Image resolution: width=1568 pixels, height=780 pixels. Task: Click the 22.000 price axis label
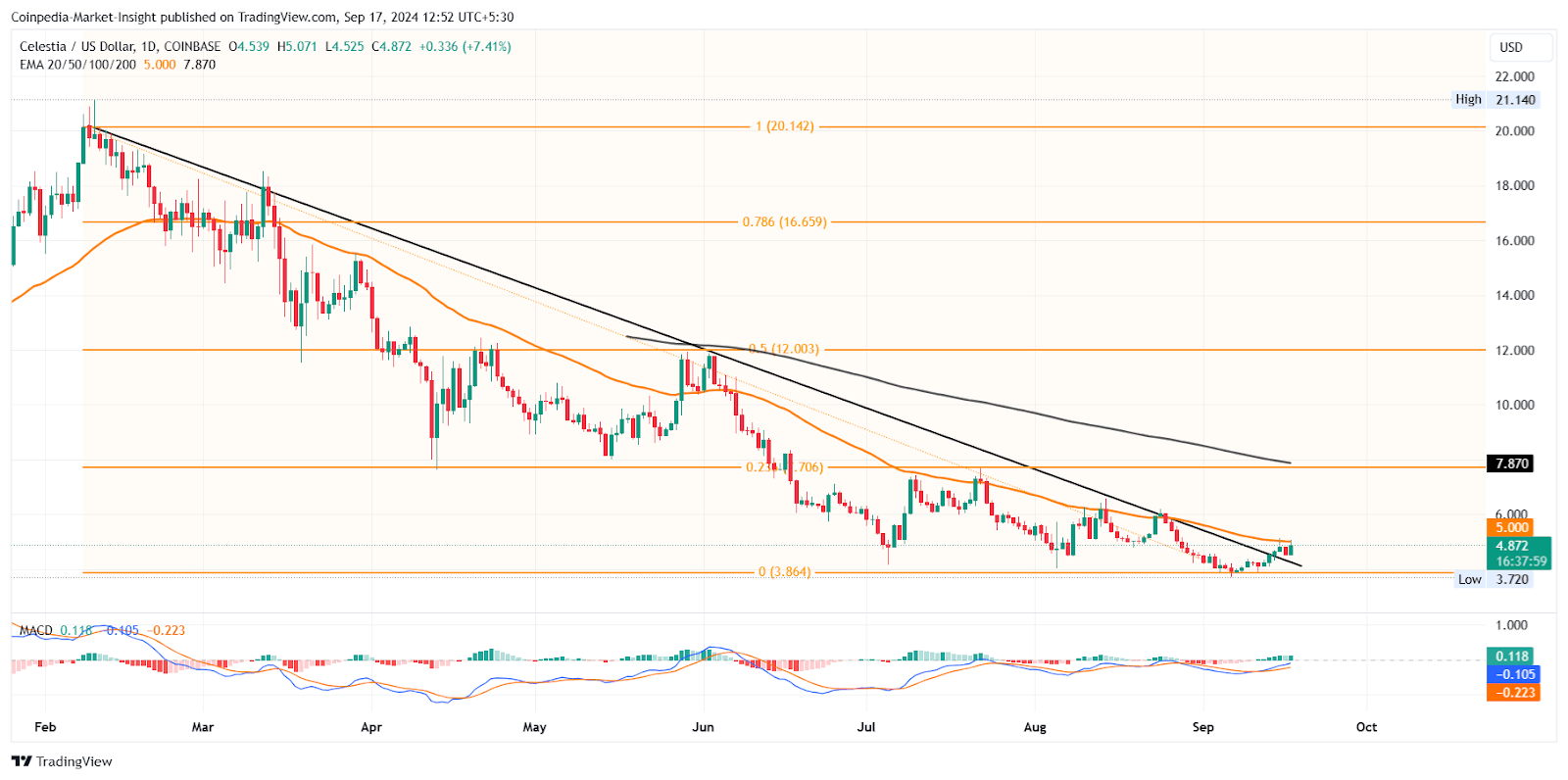click(1514, 76)
